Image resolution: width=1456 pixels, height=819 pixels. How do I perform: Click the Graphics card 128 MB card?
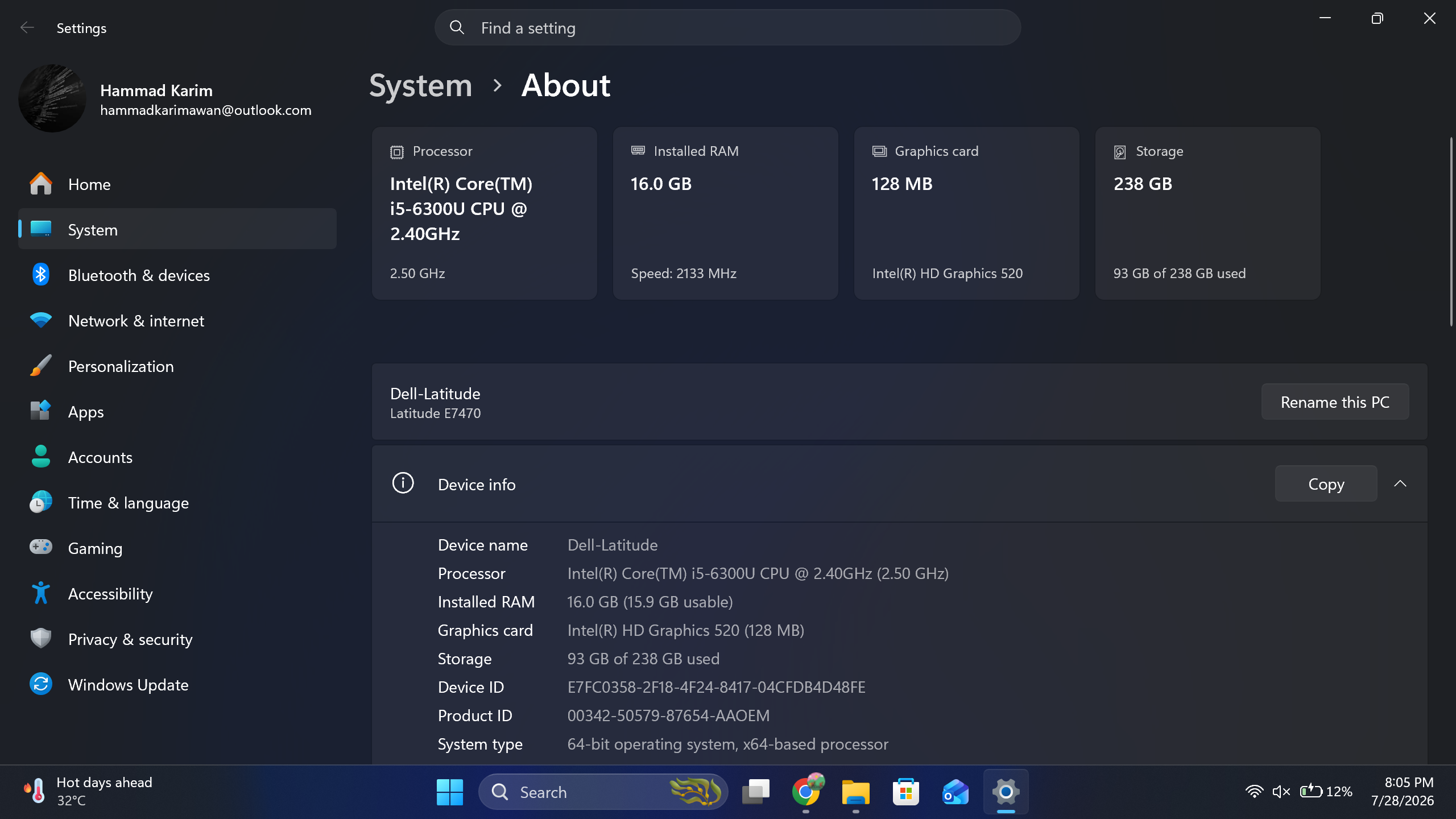click(966, 213)
